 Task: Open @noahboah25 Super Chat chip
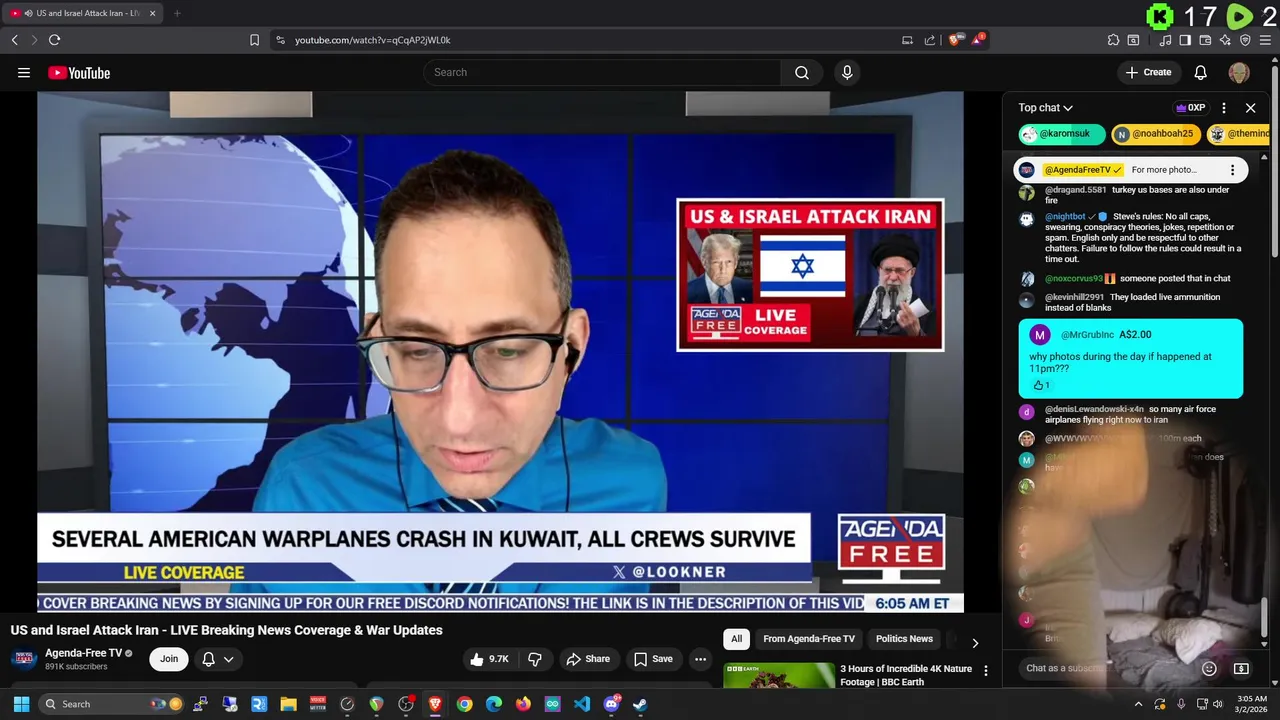click(x=1155, y=134)
